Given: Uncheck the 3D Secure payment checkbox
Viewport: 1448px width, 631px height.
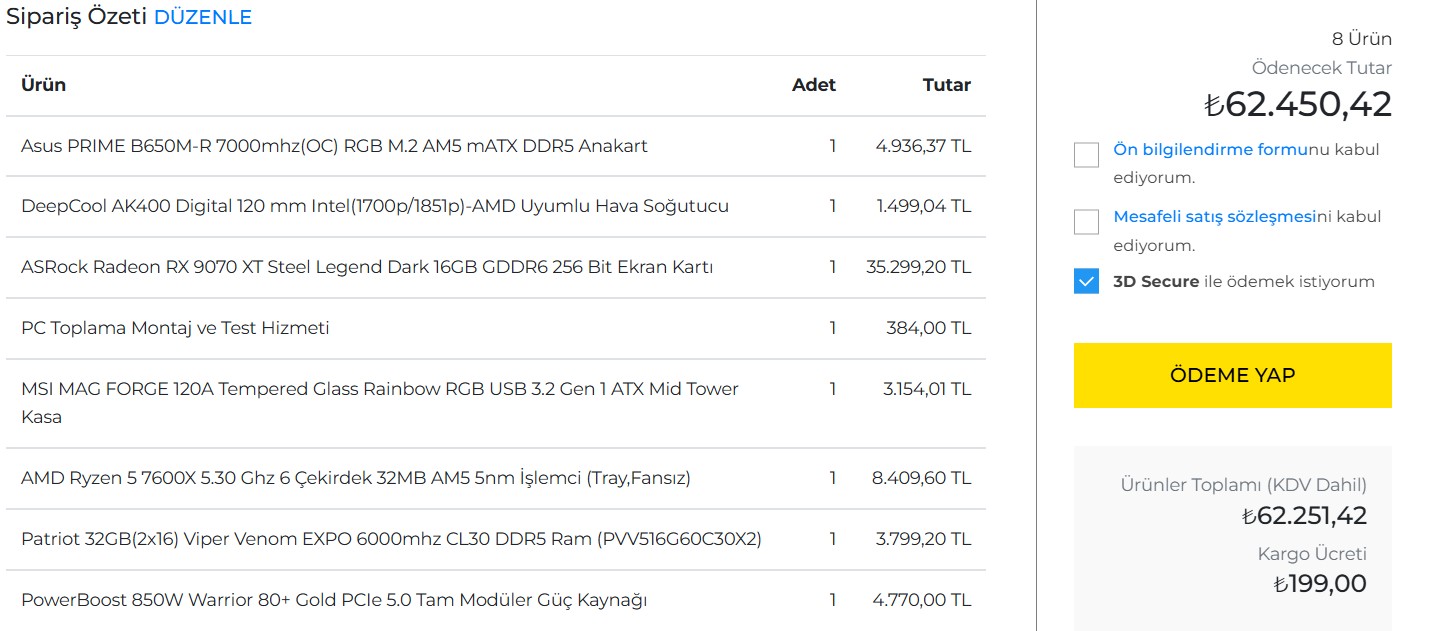Looking at the screenshot, I should click(1086, 281).
